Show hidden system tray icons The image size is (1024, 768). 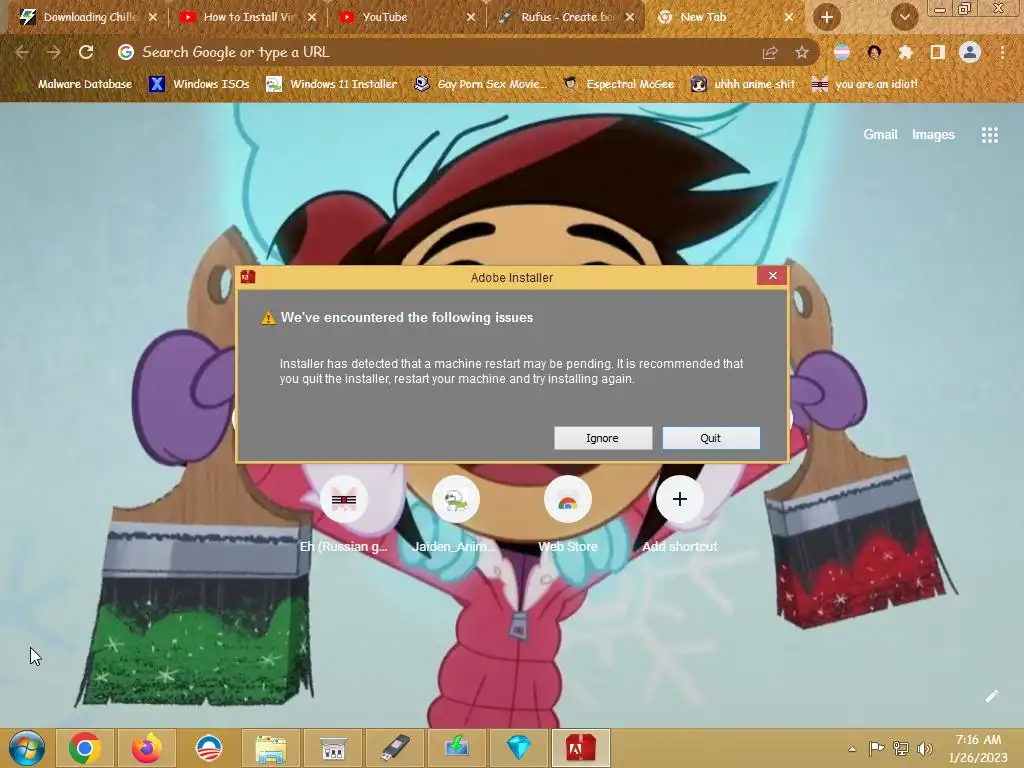(x=852, y=748)
